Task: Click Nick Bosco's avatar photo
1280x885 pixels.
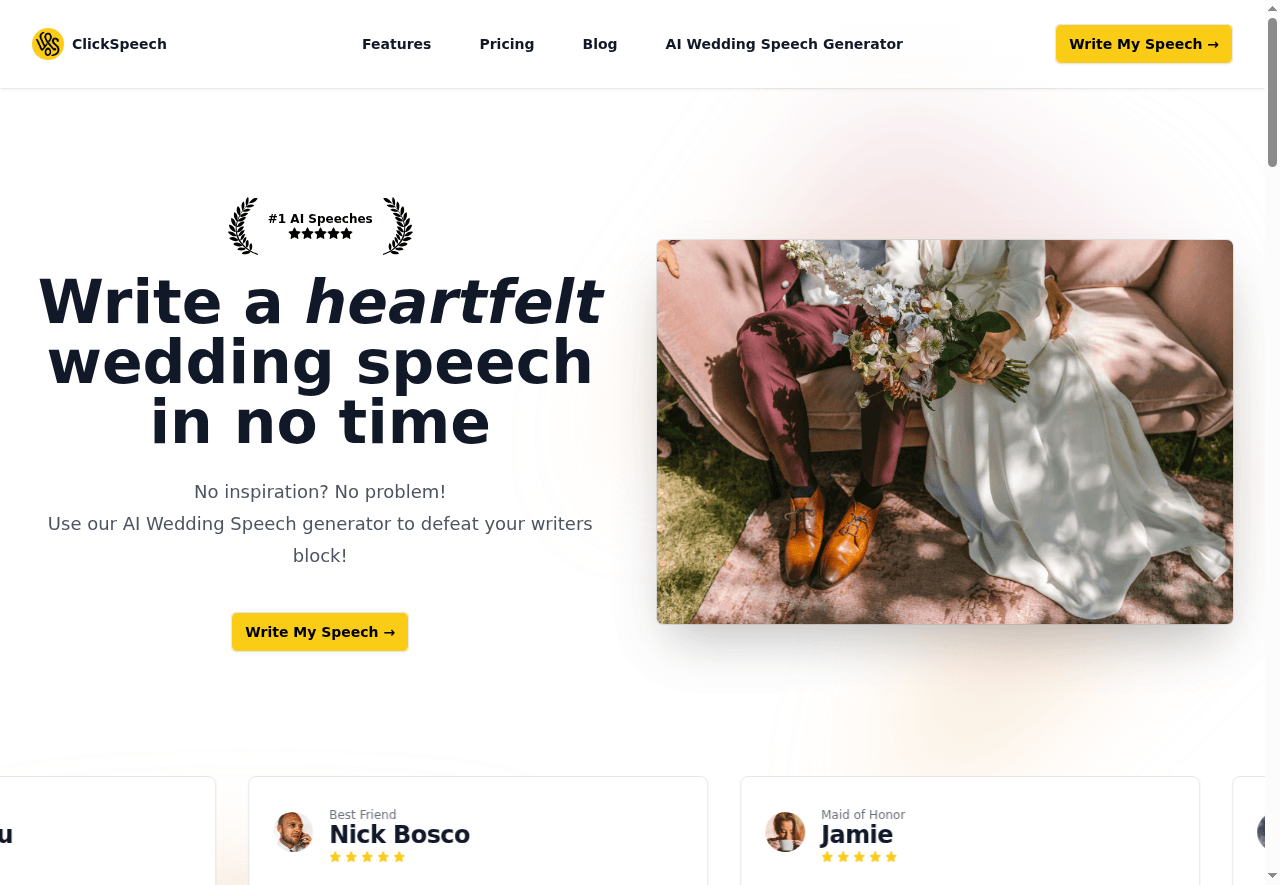Action: (294, 832)
